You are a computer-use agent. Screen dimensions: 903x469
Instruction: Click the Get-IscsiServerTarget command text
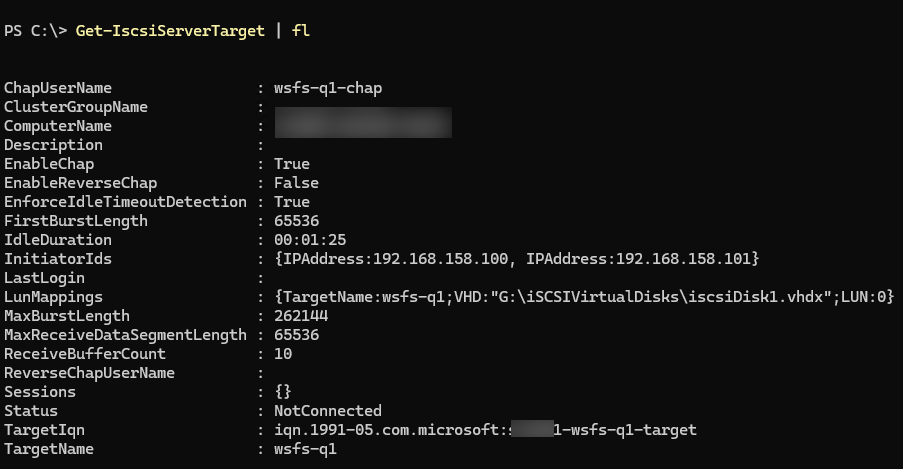(170, 31)
